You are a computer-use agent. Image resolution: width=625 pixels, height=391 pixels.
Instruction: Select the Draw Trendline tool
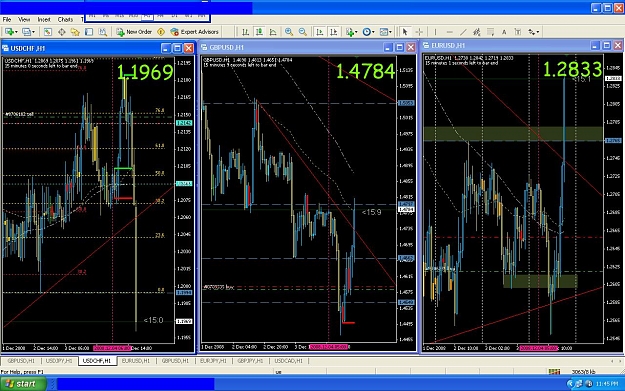[463, 32]
